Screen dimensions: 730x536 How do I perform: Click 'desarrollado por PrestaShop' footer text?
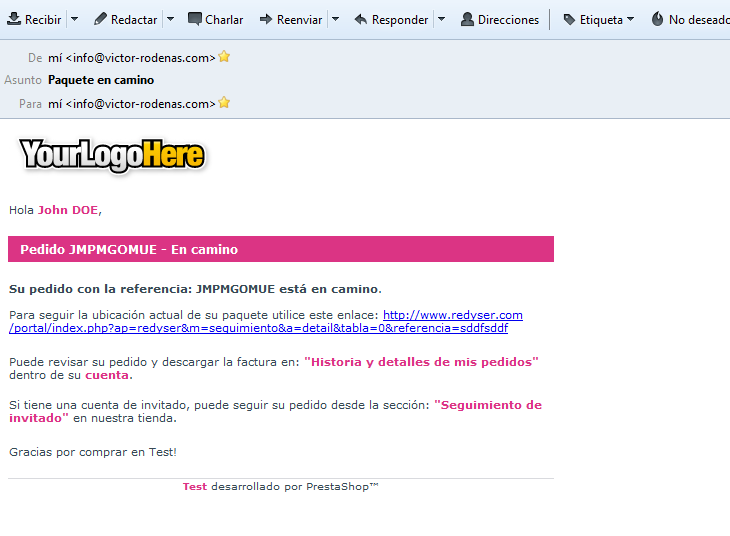point(295,487)
